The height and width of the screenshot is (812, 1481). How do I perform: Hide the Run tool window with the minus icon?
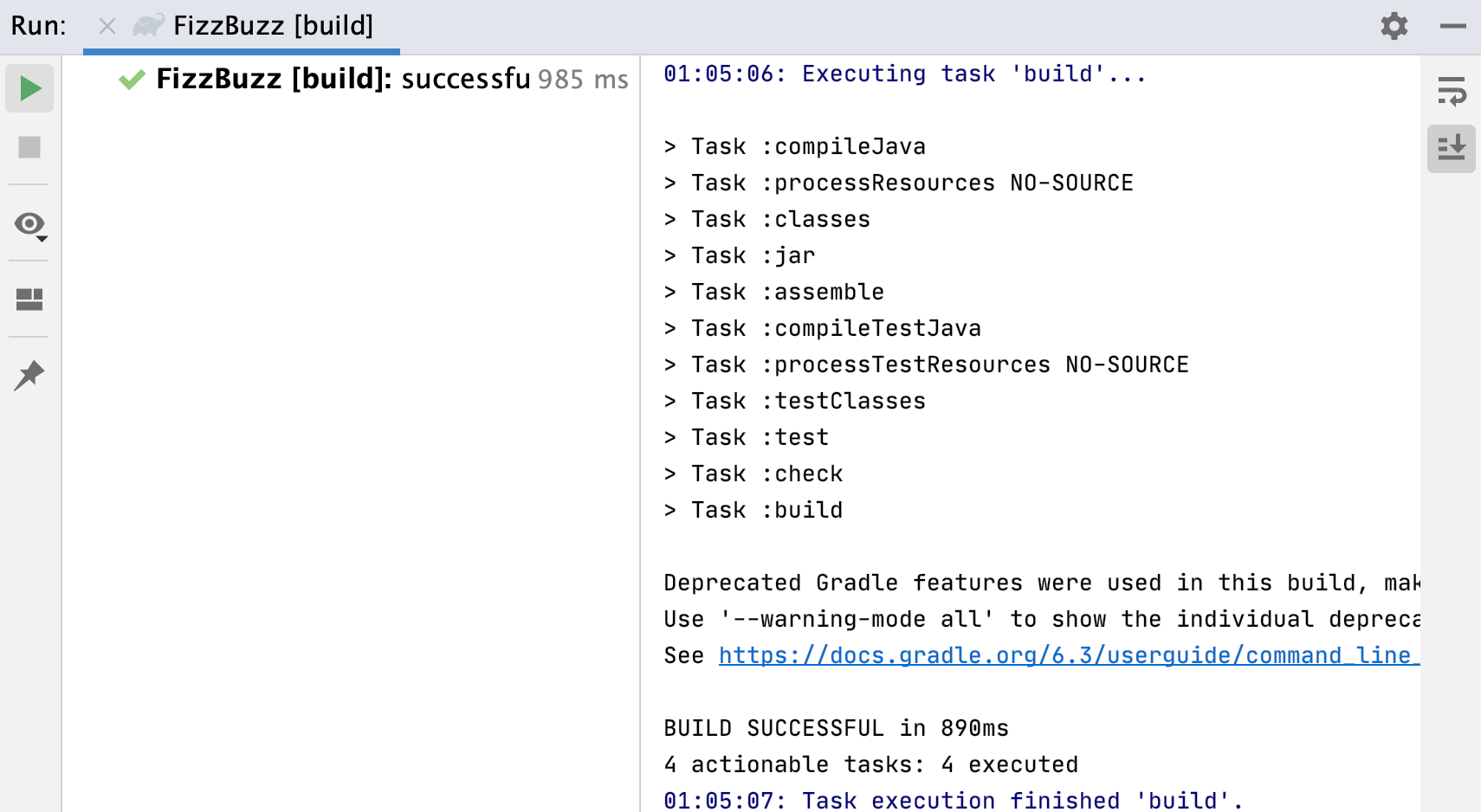click(x=1453, y=26)
